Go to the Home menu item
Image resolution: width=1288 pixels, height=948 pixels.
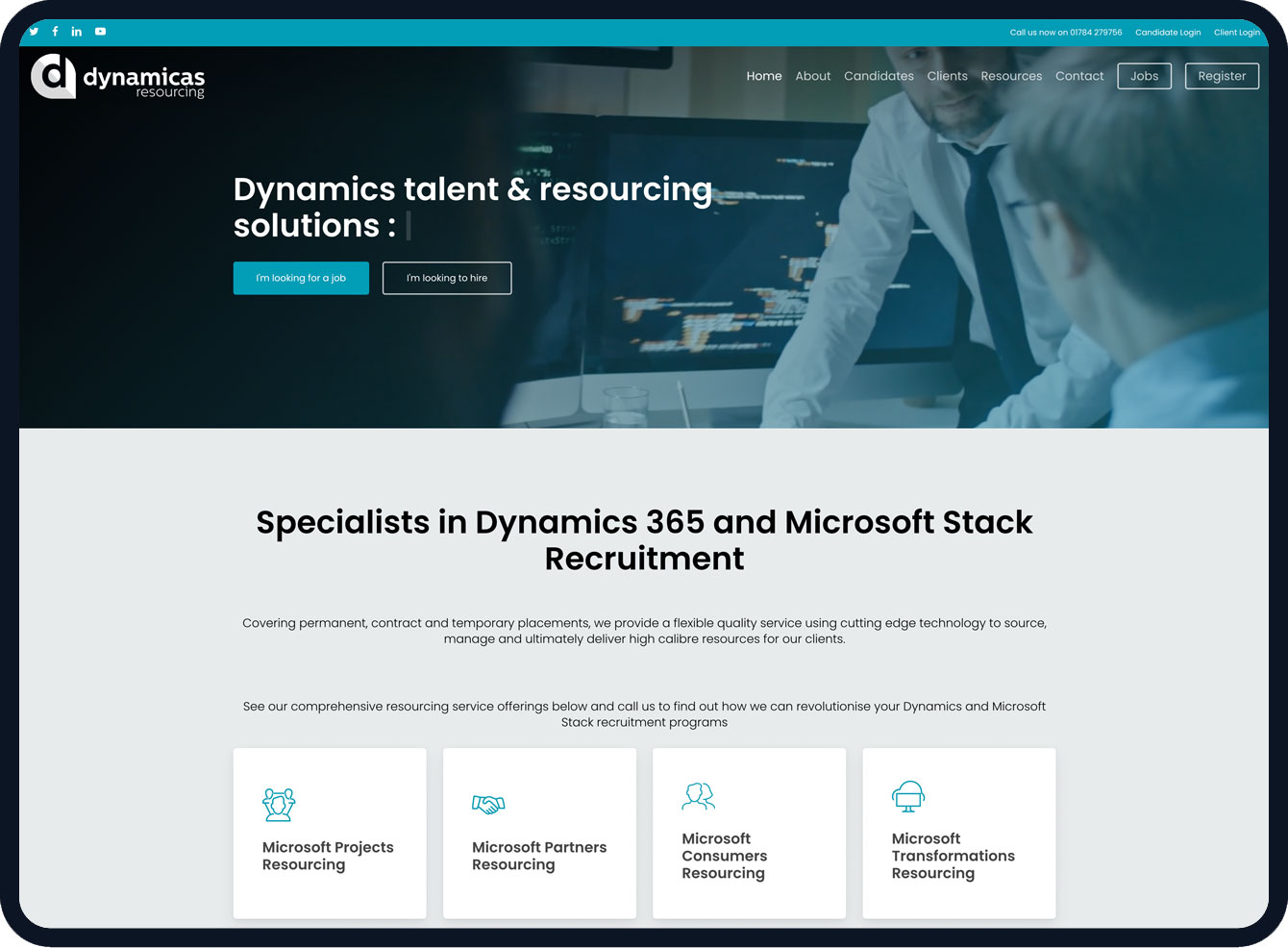coord(764,76)
